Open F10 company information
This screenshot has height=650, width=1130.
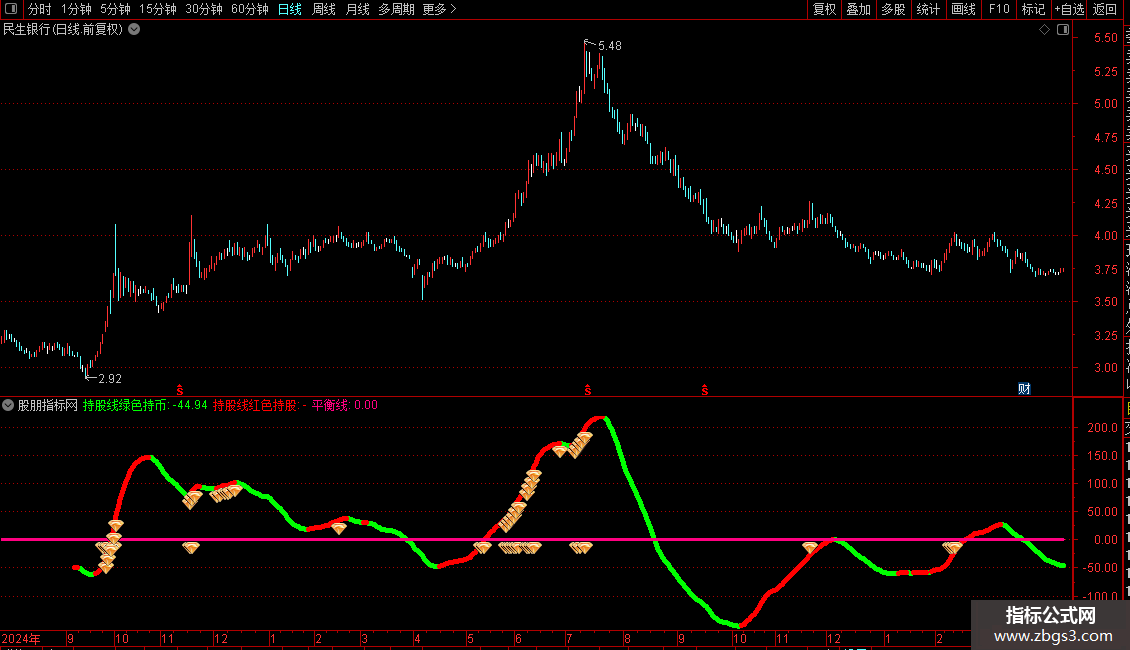[999, 9]
